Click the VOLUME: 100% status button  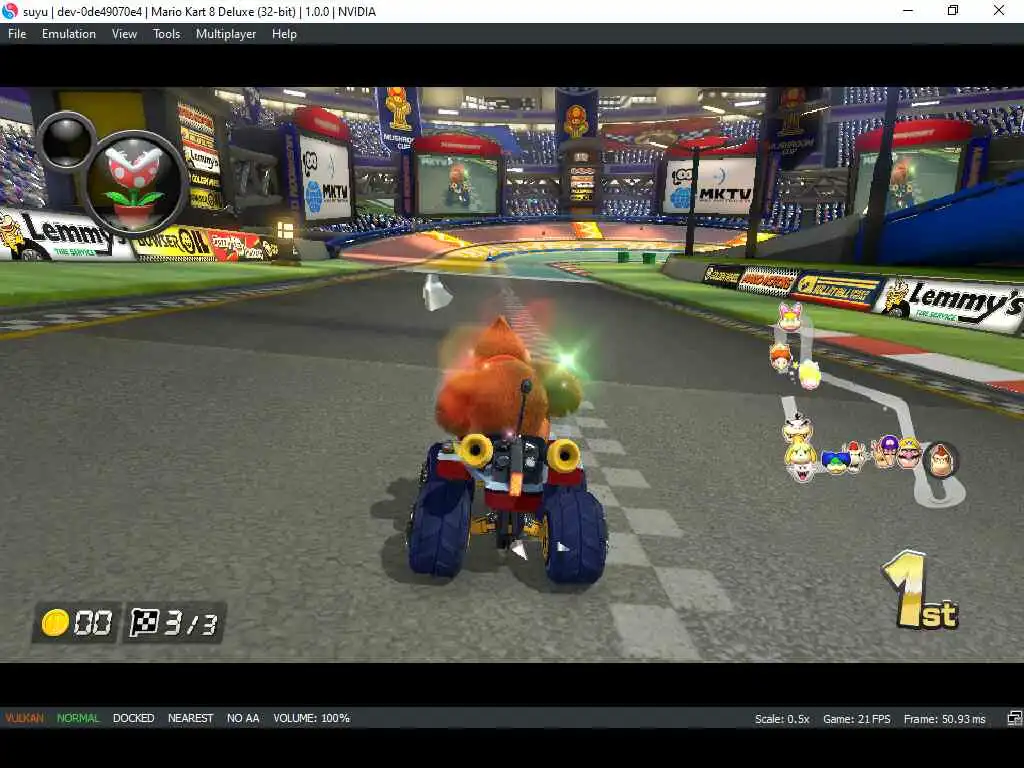coord(312,718)
